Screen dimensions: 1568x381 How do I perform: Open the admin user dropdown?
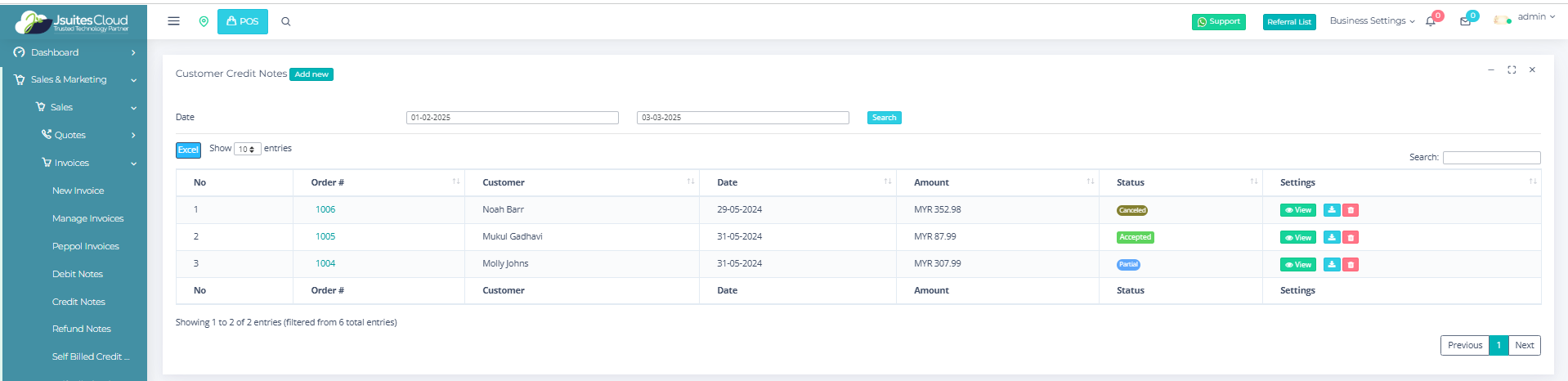coord(1525,17)
